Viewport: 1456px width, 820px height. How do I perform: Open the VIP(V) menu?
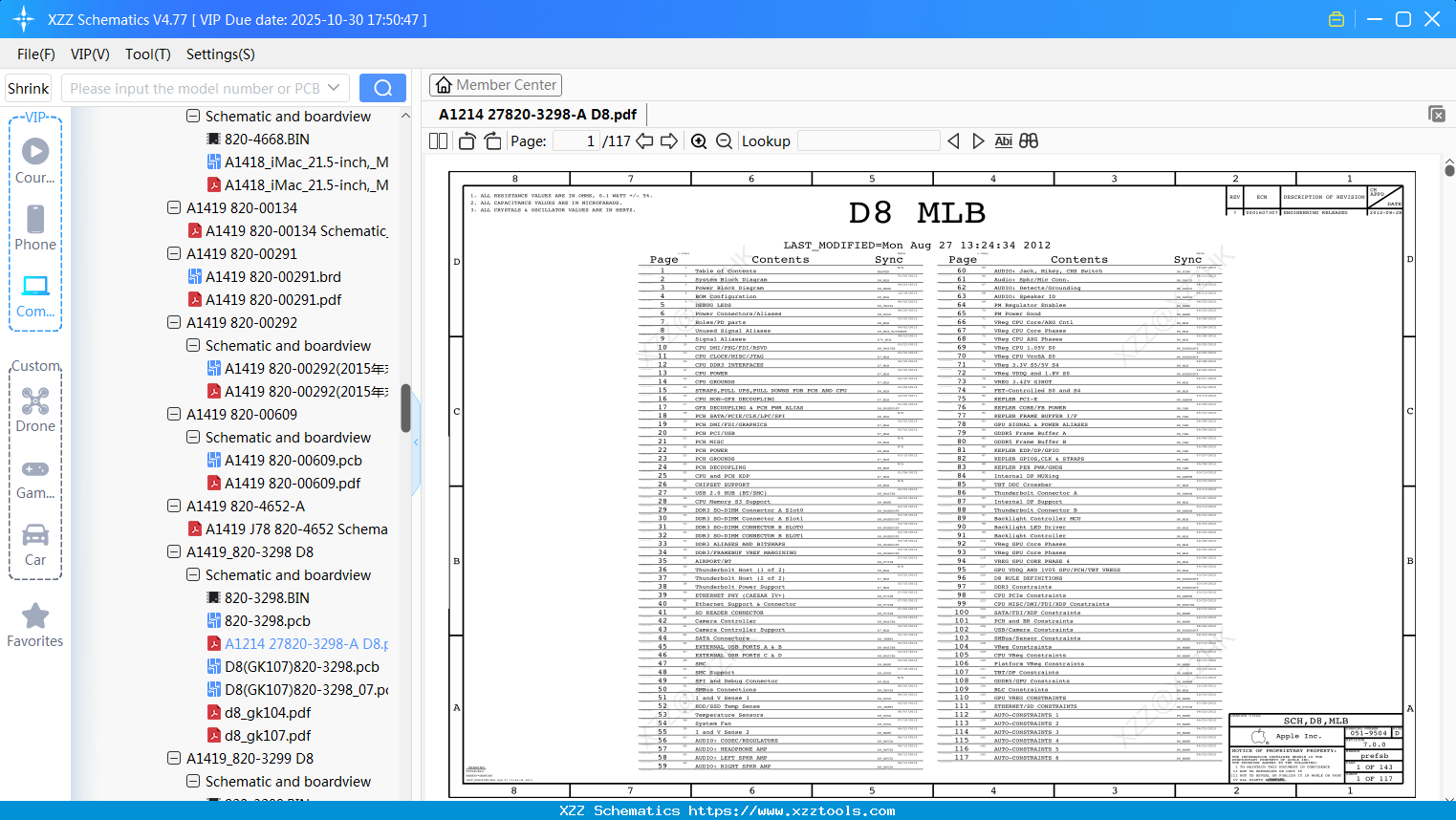(90, 54)
